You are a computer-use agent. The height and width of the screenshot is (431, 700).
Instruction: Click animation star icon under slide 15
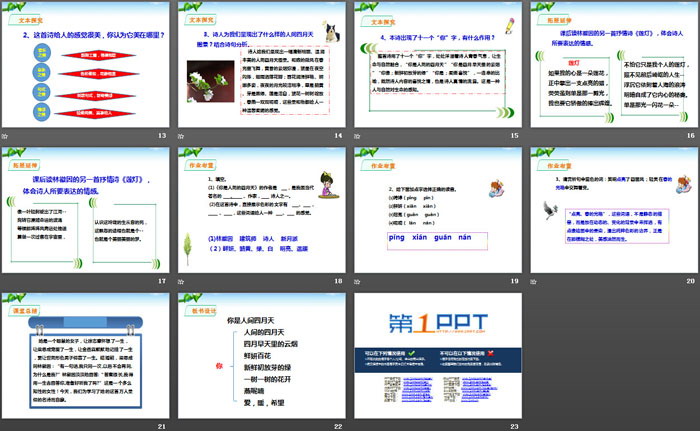click(x=358, y=136)
